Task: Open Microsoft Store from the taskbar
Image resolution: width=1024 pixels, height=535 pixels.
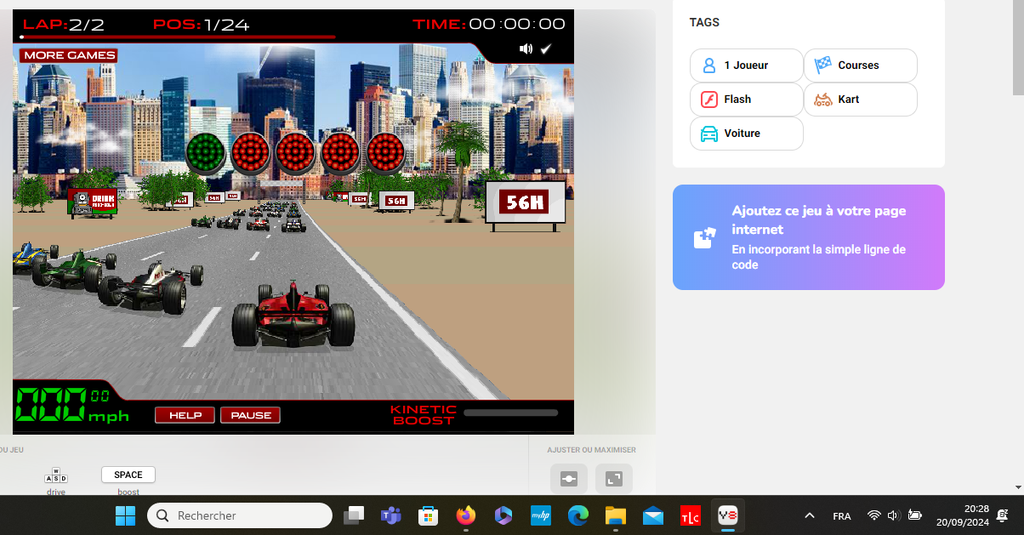Action: click(428, 515)
